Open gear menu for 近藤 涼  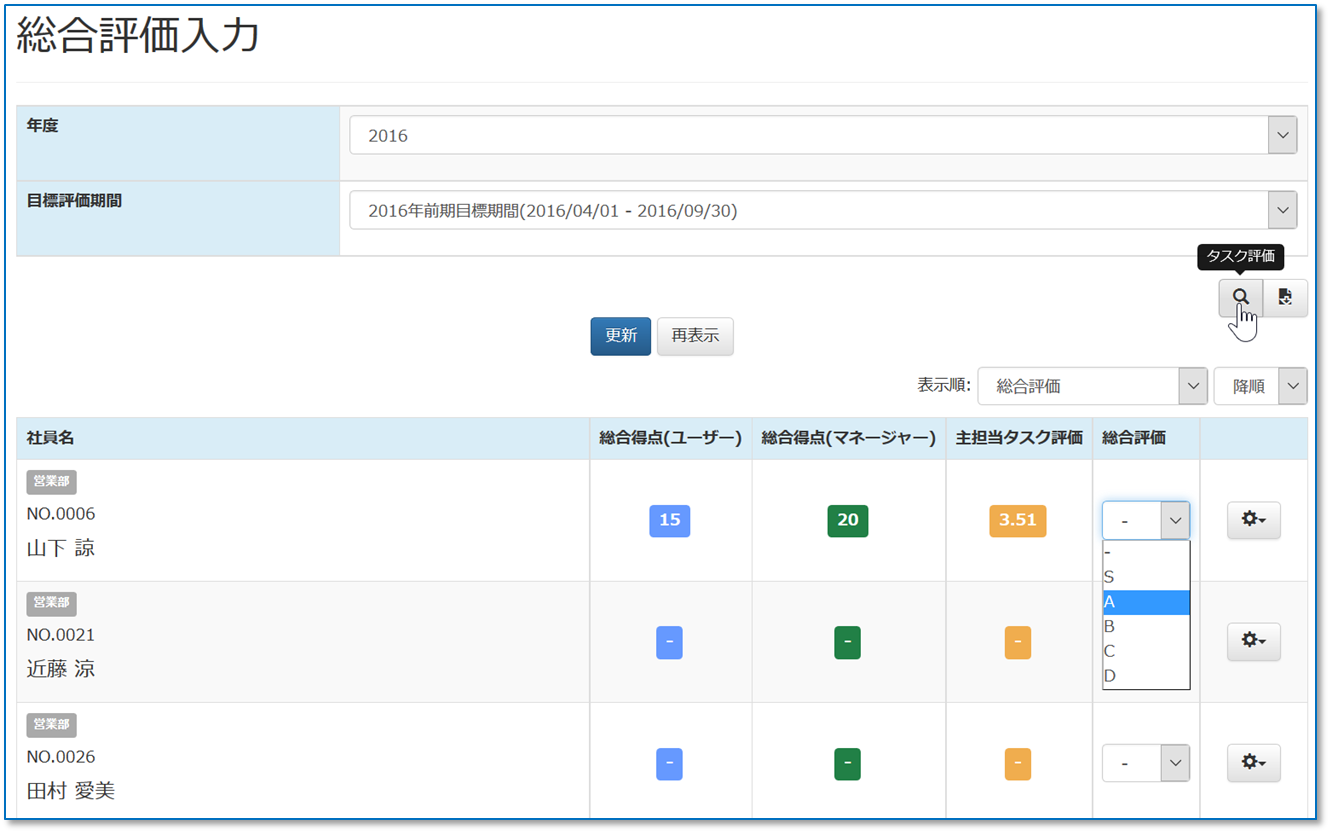pos(1253,641)
